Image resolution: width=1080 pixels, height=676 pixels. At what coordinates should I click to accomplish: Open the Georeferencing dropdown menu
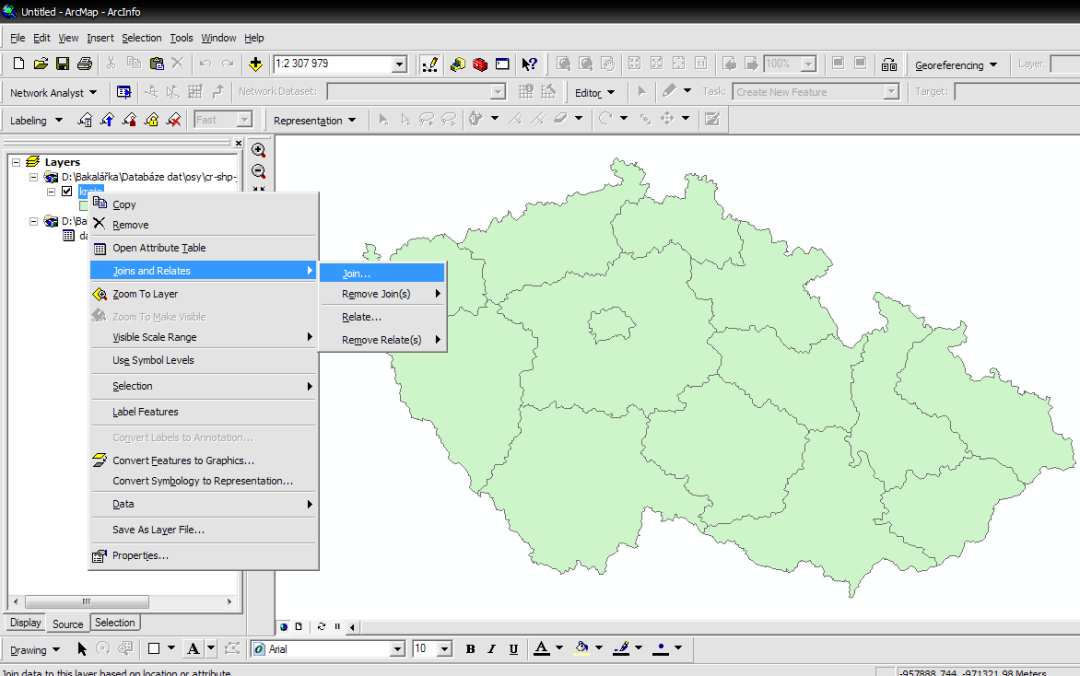coord(956,65)
